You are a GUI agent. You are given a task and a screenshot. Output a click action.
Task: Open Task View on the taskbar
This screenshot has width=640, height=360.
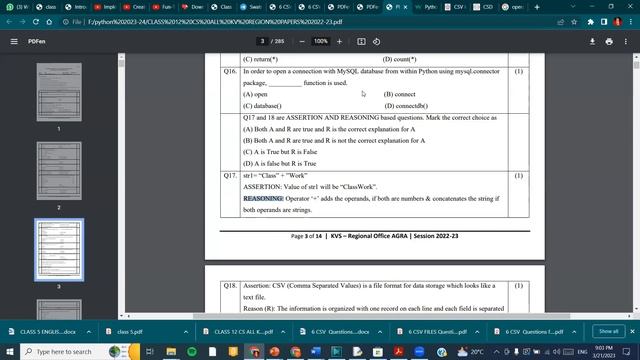click(149, 351)
